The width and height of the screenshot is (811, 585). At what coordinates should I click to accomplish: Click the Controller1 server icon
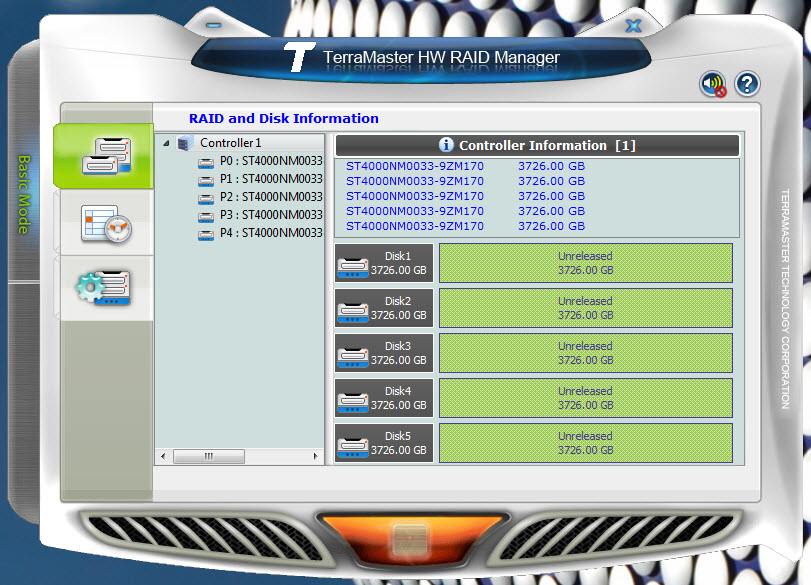(x=185, y=143)
